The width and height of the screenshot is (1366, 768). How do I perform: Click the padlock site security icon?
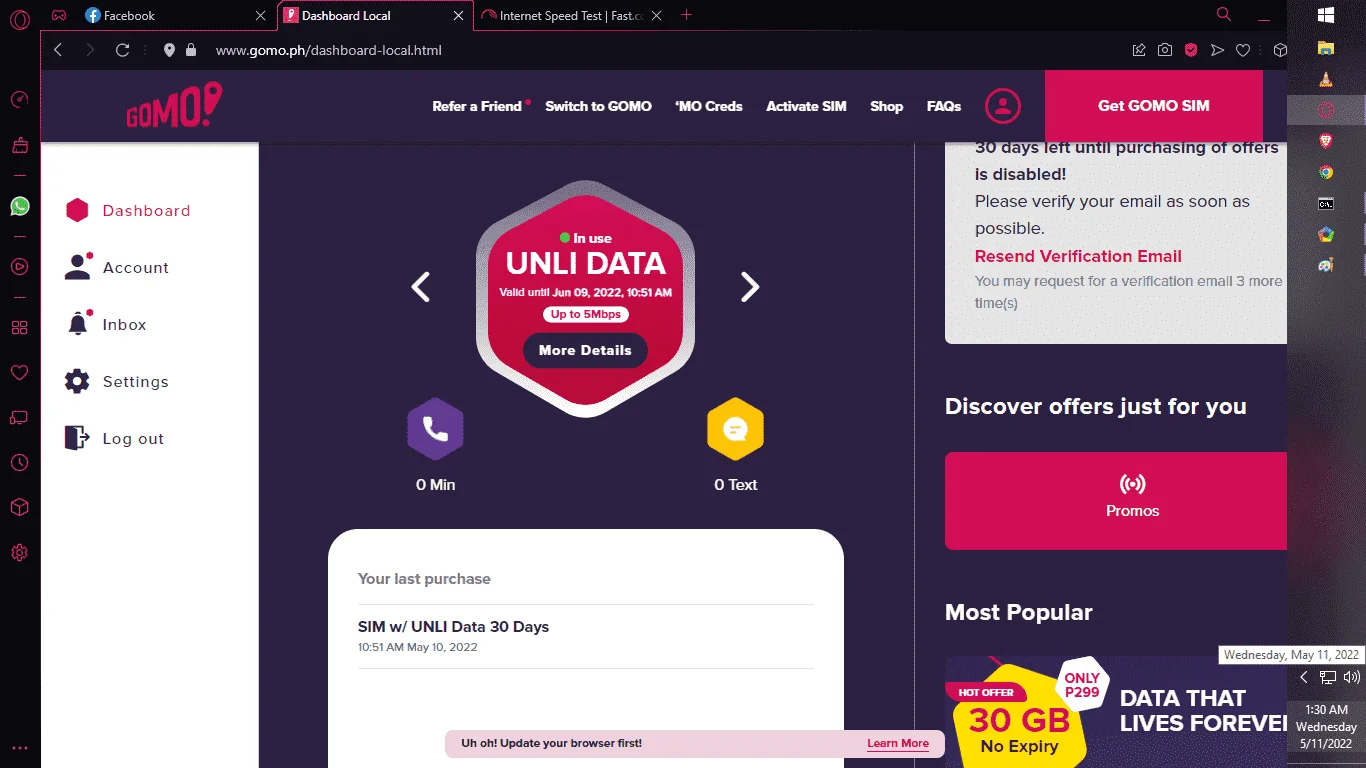click(191, 50)
